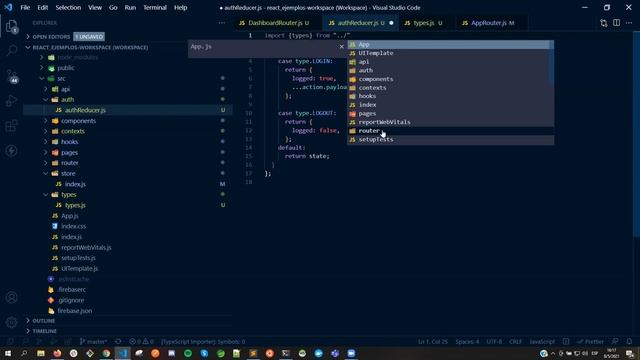Change the JavaScript language mode
This screenshot has height=360, width=640.
542,341
